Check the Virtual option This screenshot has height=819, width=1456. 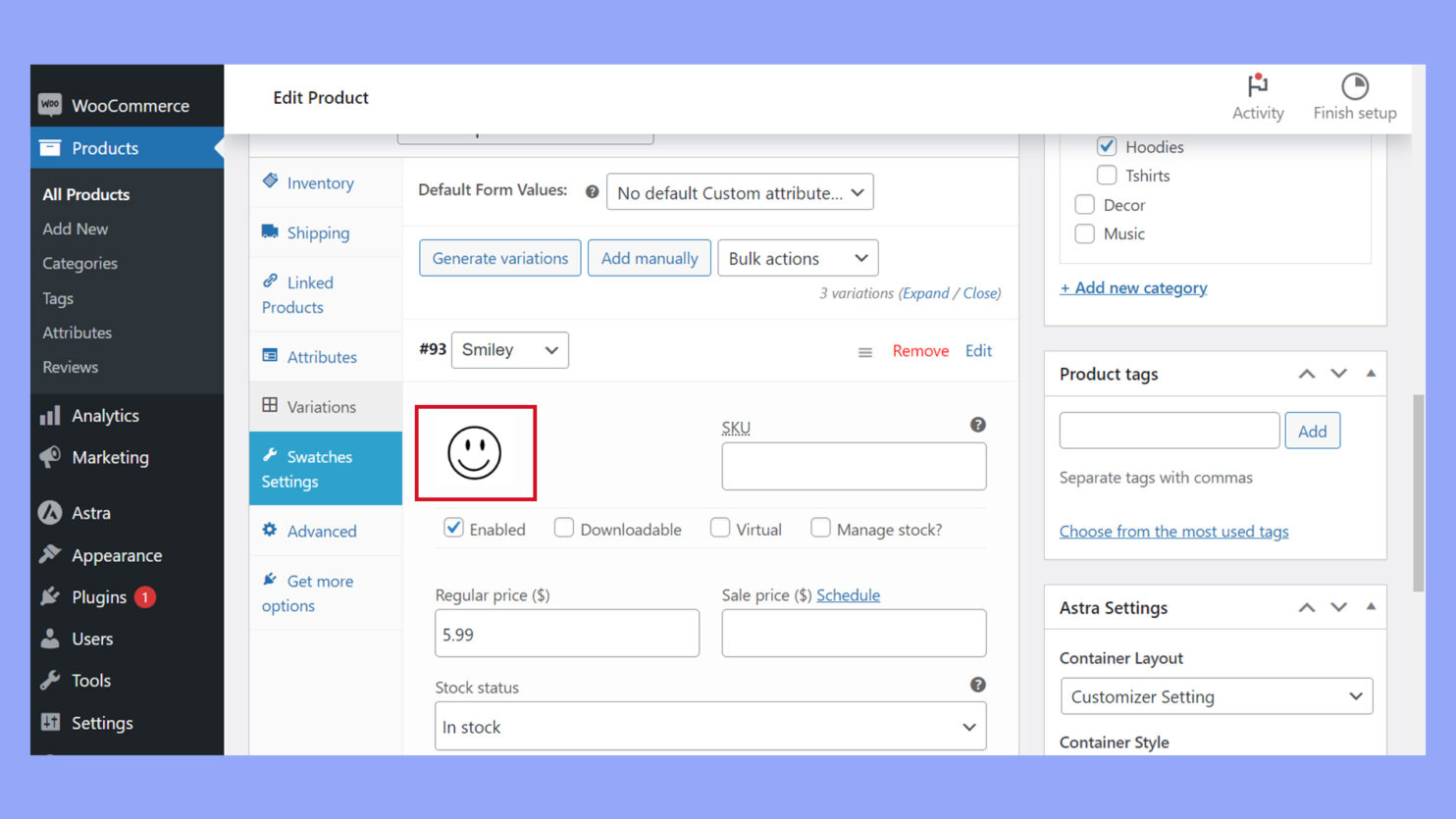coord(719,528)
